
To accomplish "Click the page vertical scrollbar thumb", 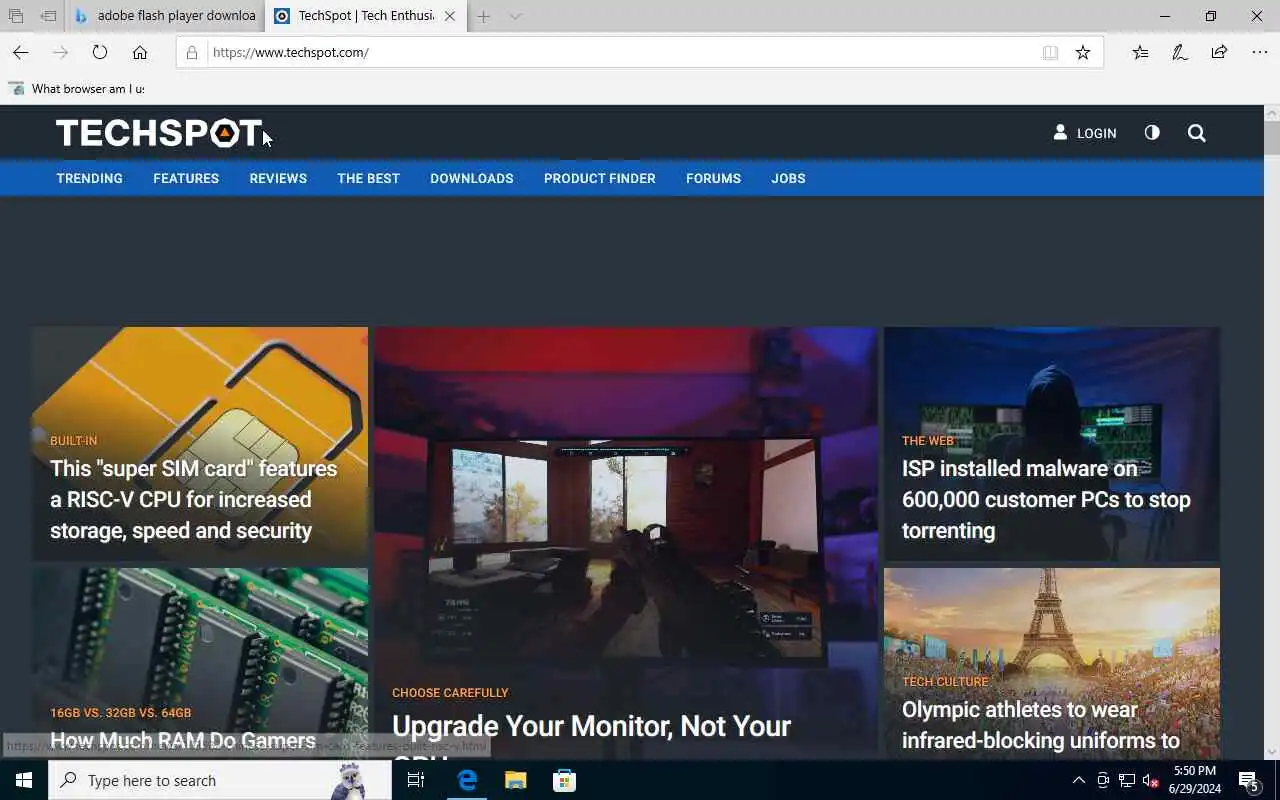I will [1271, 140].
